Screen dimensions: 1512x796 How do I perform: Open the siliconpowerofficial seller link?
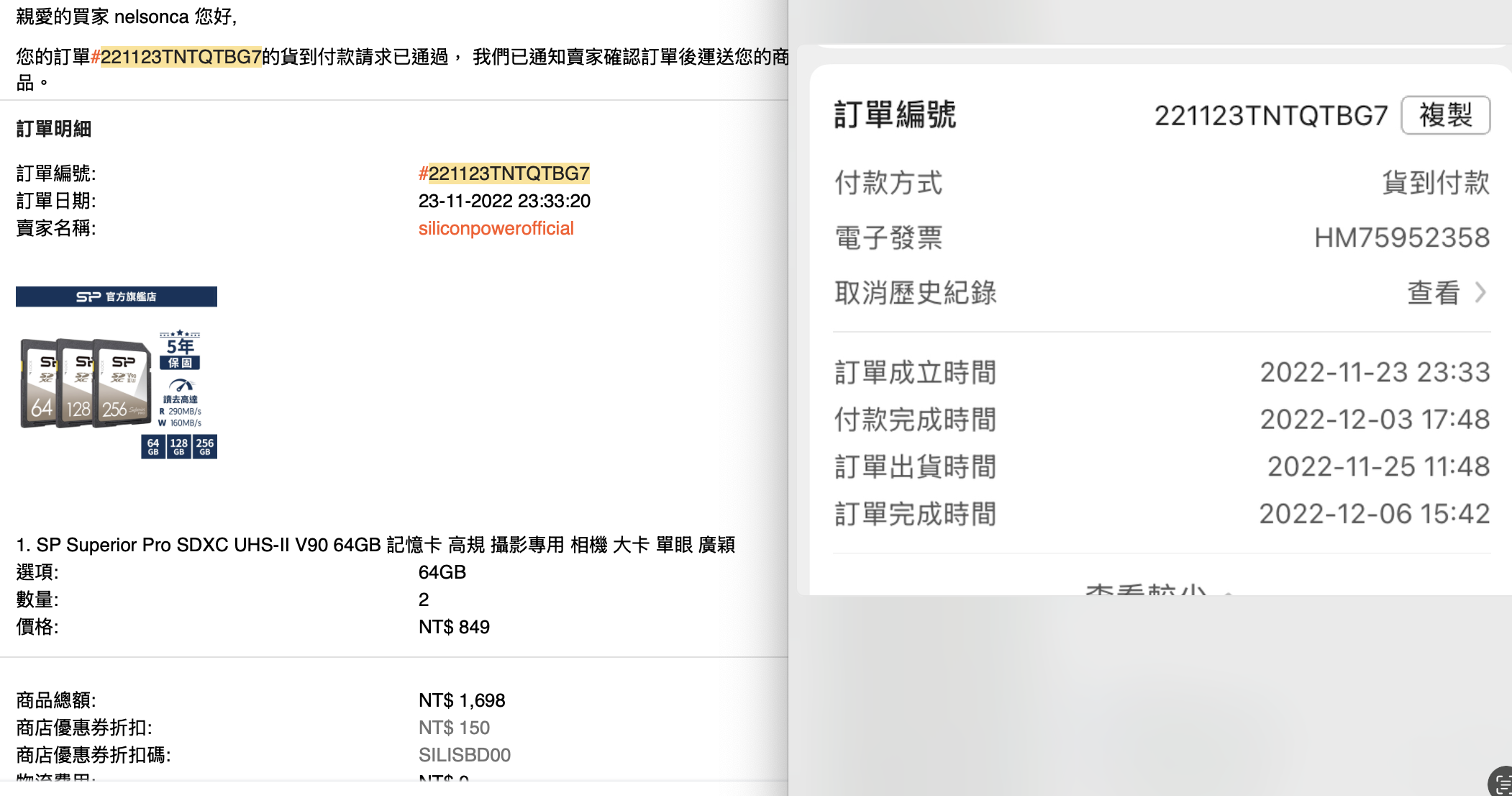[496, 229]
